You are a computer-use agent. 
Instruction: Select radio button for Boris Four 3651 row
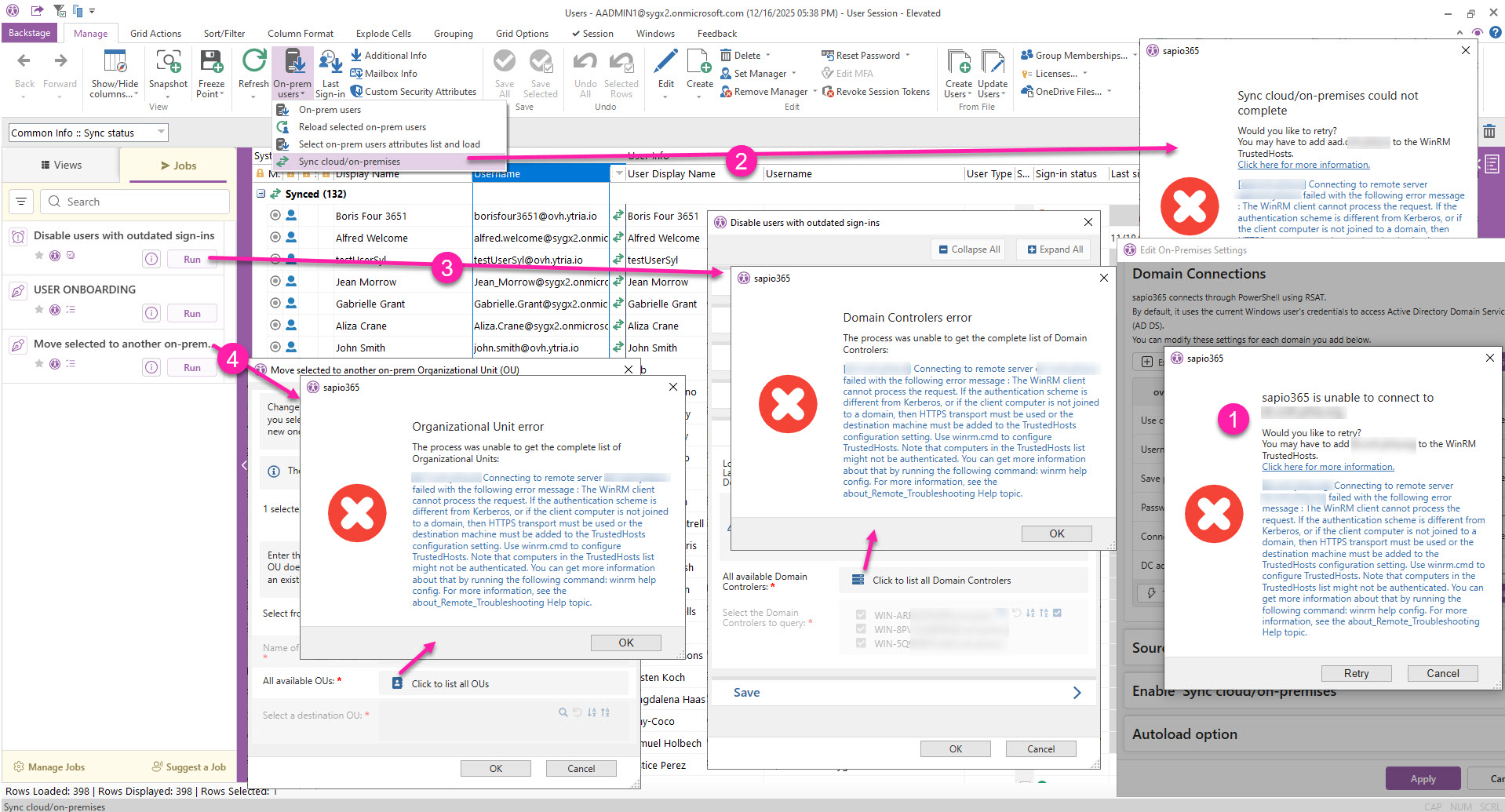tap(275, 216)
